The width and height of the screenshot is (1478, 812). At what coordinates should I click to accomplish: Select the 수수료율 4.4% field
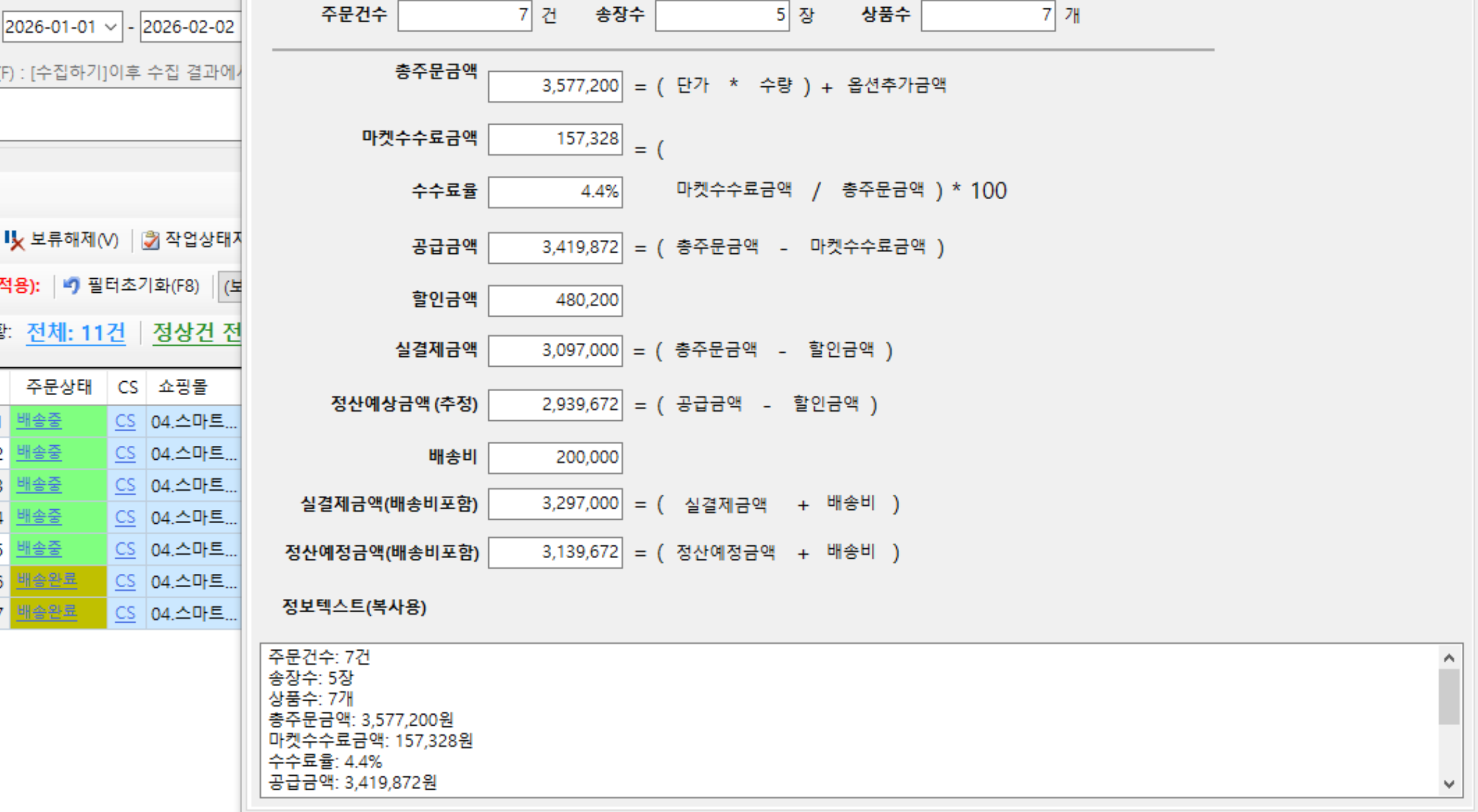[x=555, y=191]
